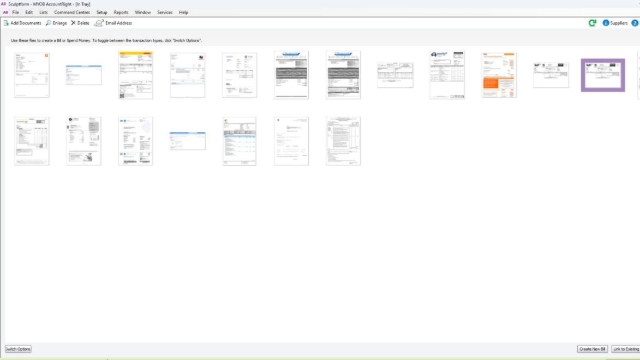Open the Reports menu
The image size is (640, 360).
point(121,12)
